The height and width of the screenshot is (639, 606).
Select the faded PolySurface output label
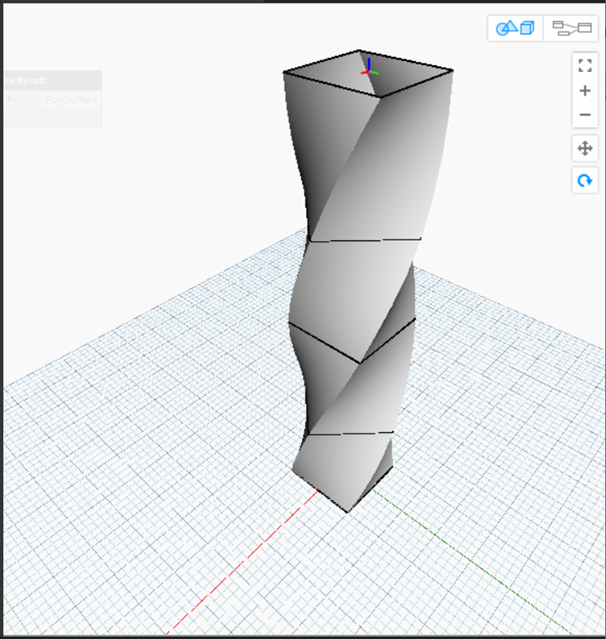[x=71, y=100]
